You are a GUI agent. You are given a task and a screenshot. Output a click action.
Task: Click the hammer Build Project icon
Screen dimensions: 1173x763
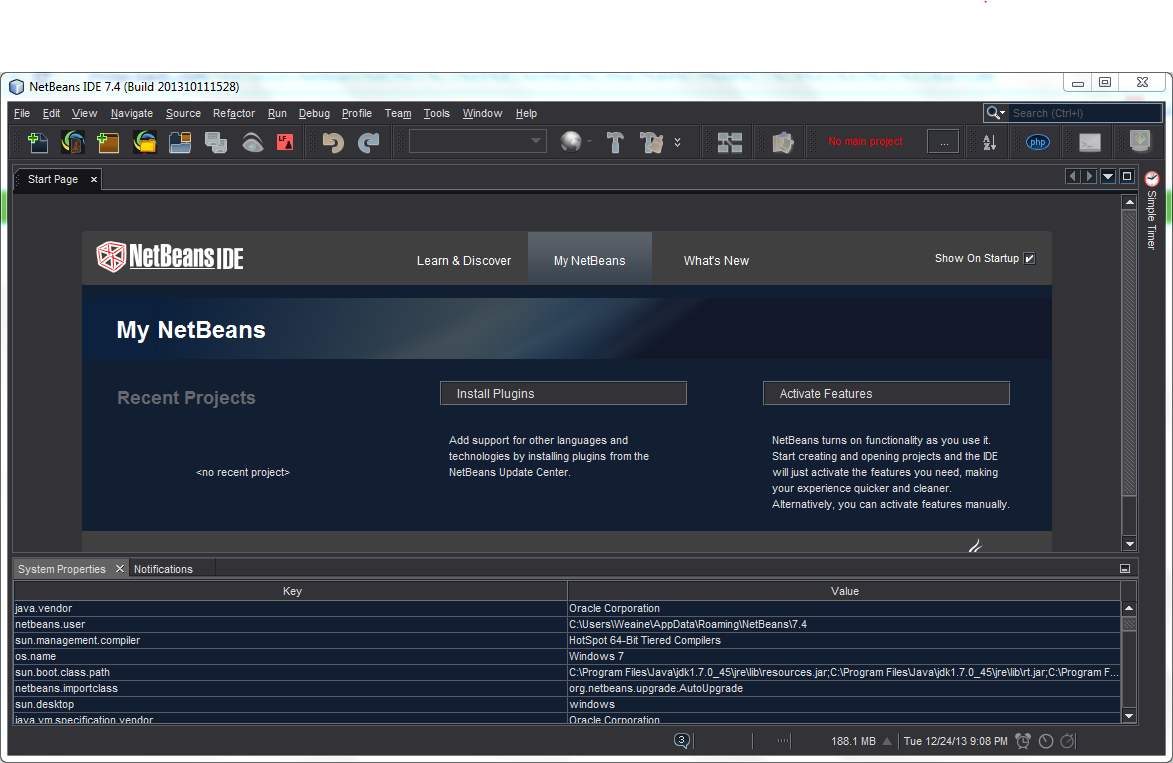click(x=615, y=141)
